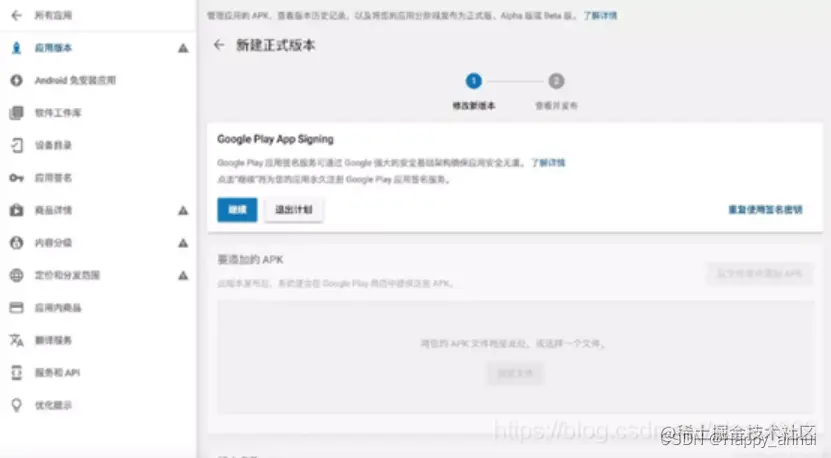The height and width of the screenshot is (458, 831).
Task: Click the 内容分级 rating icon
Action: pos(16,243)
